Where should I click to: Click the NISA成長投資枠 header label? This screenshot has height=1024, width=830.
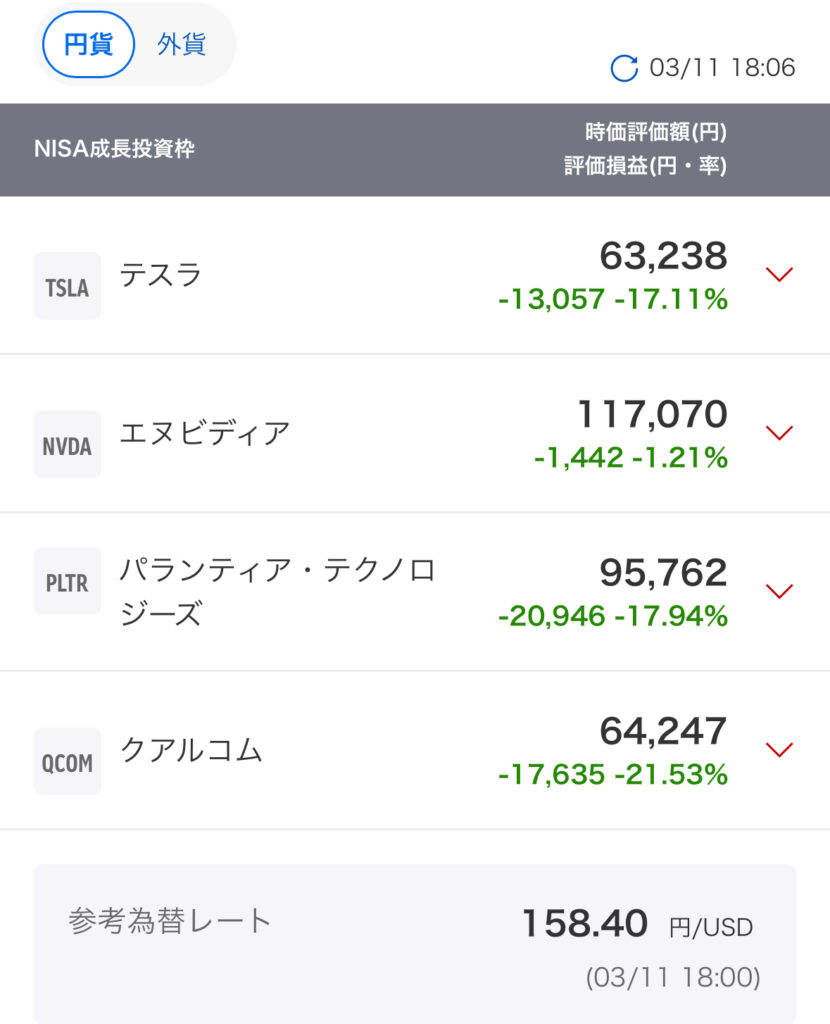coord(114,150)
